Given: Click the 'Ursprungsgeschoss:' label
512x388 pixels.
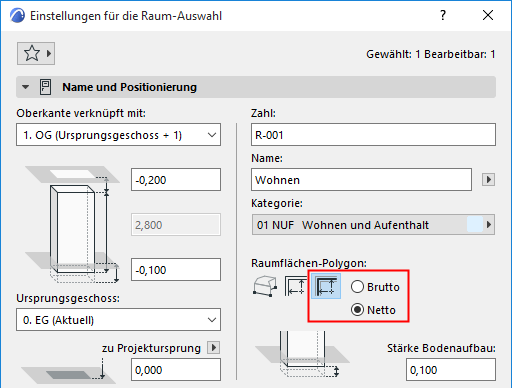Looking at the screenshot, I should pyautogui.click(x=68, y=298).
